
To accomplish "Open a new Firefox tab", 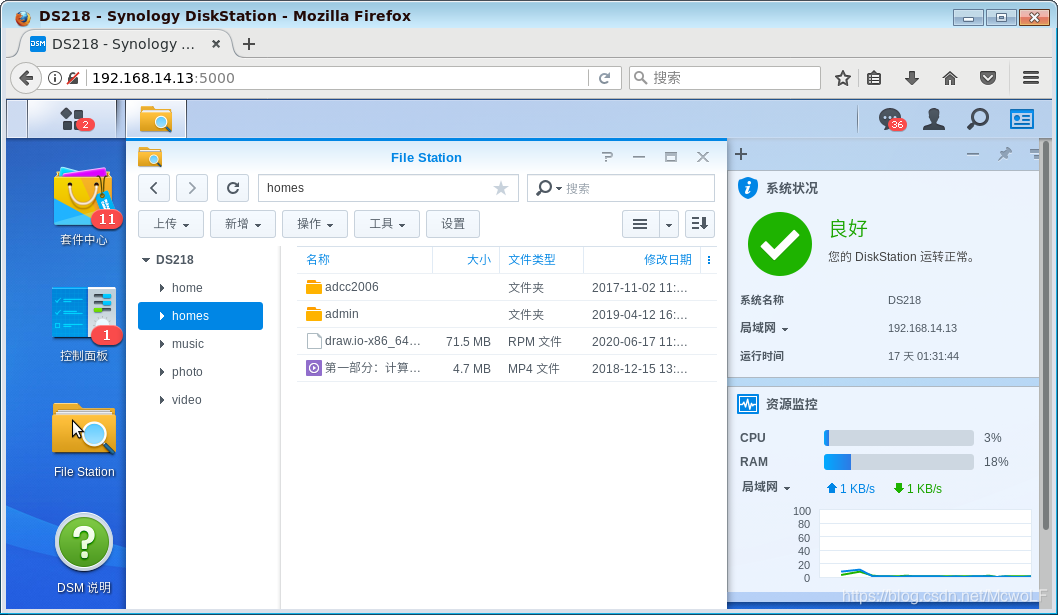I will click(x=248, y=44).
